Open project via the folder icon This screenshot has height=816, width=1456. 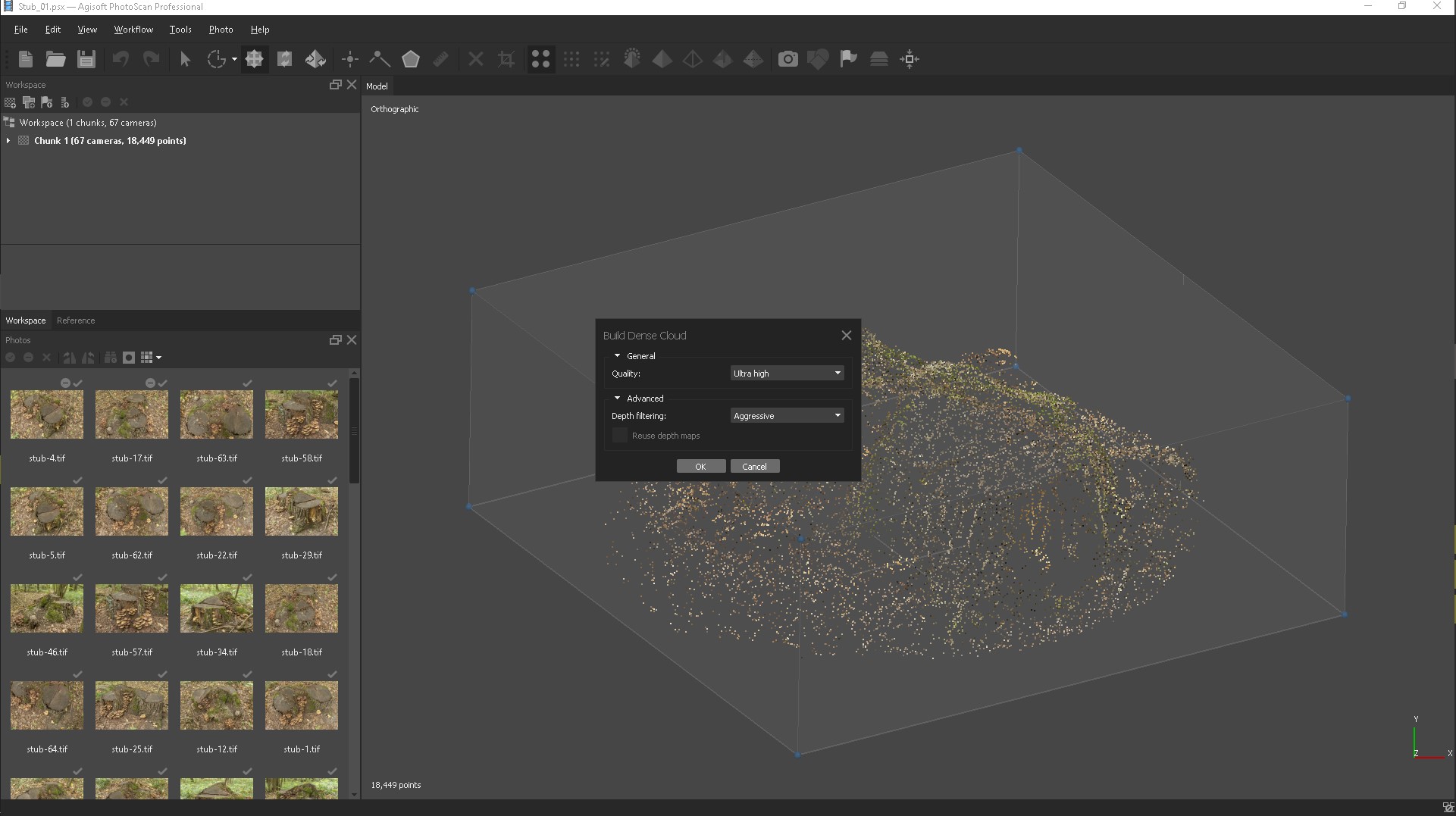[55, 59]
